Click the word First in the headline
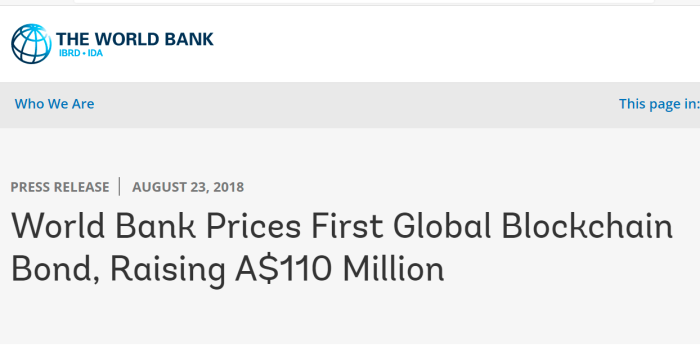 (347, 226)
